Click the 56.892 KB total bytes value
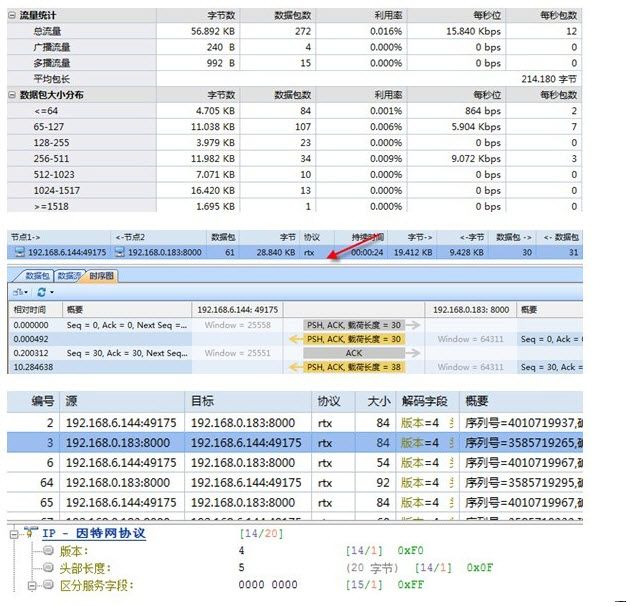 (213, 31)
